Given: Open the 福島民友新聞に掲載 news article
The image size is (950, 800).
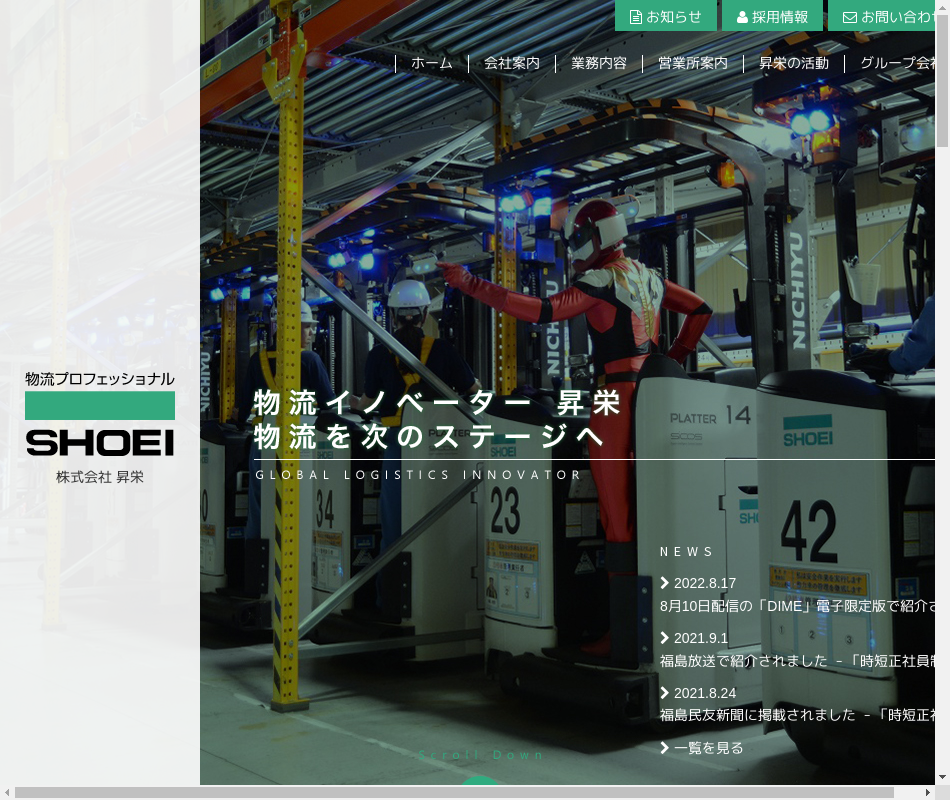Looking at the screenshot, I should (797, 715).
